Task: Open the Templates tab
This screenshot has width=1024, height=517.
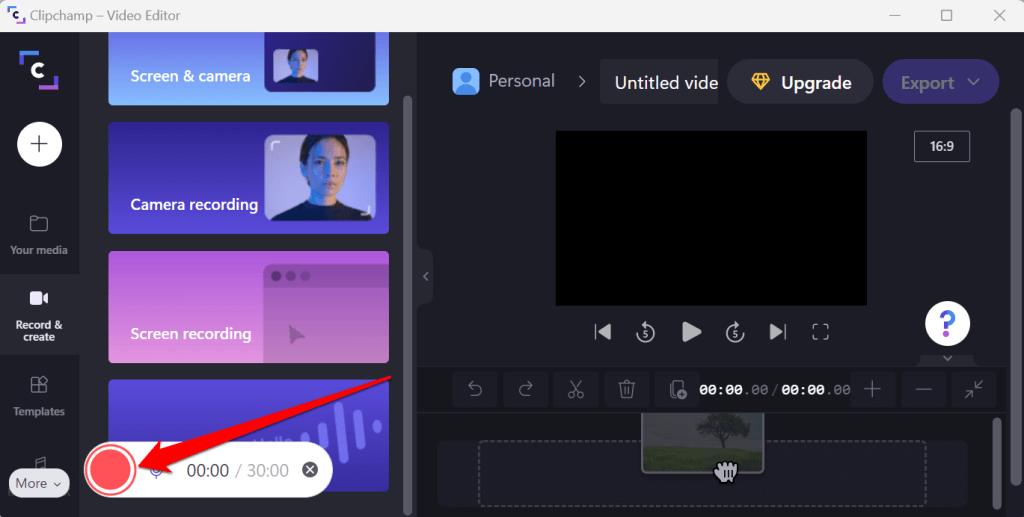Action: pyautogui.click(x=39, y=396)
